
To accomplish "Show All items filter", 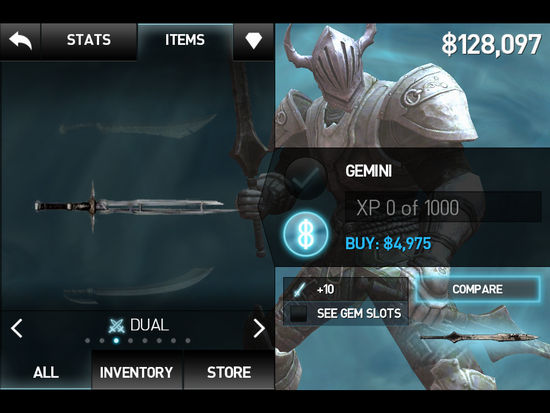I will tap(46, 372).
